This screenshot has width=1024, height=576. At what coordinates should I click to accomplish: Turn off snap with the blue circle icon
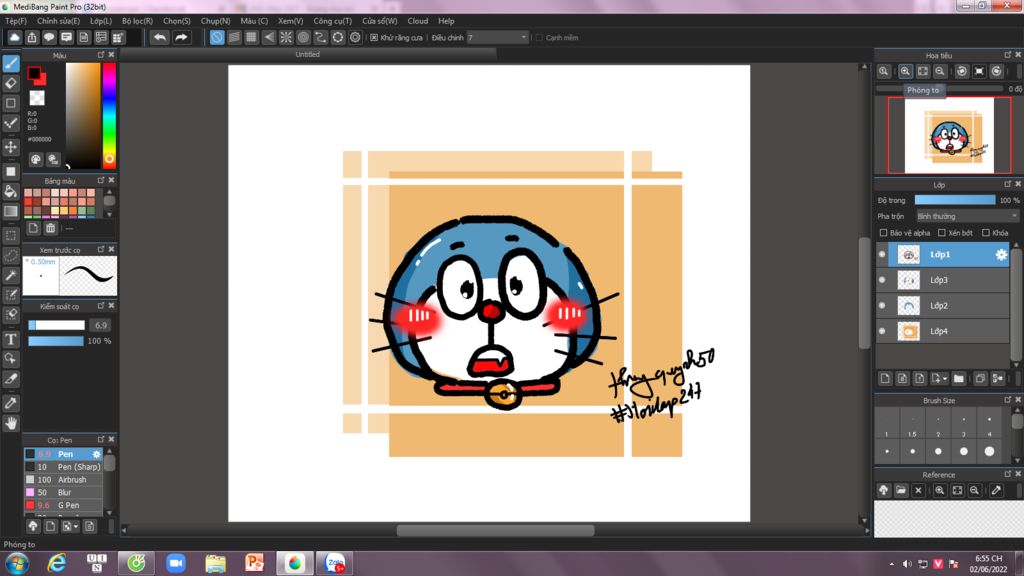pyautogui.click(x=217, y=37)
